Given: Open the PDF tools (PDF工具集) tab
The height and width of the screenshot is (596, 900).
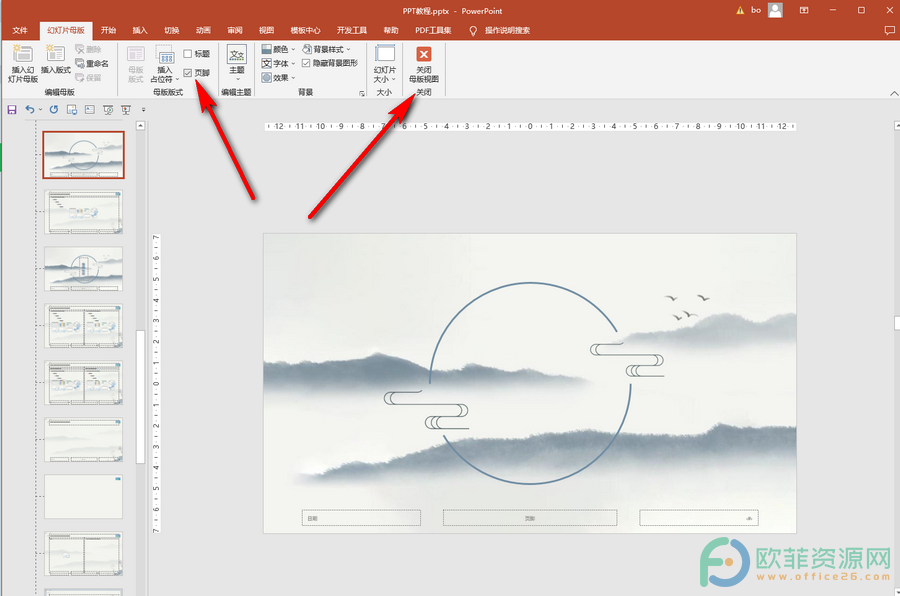Looking at the screenshot, I should click(x=433, y=30).
